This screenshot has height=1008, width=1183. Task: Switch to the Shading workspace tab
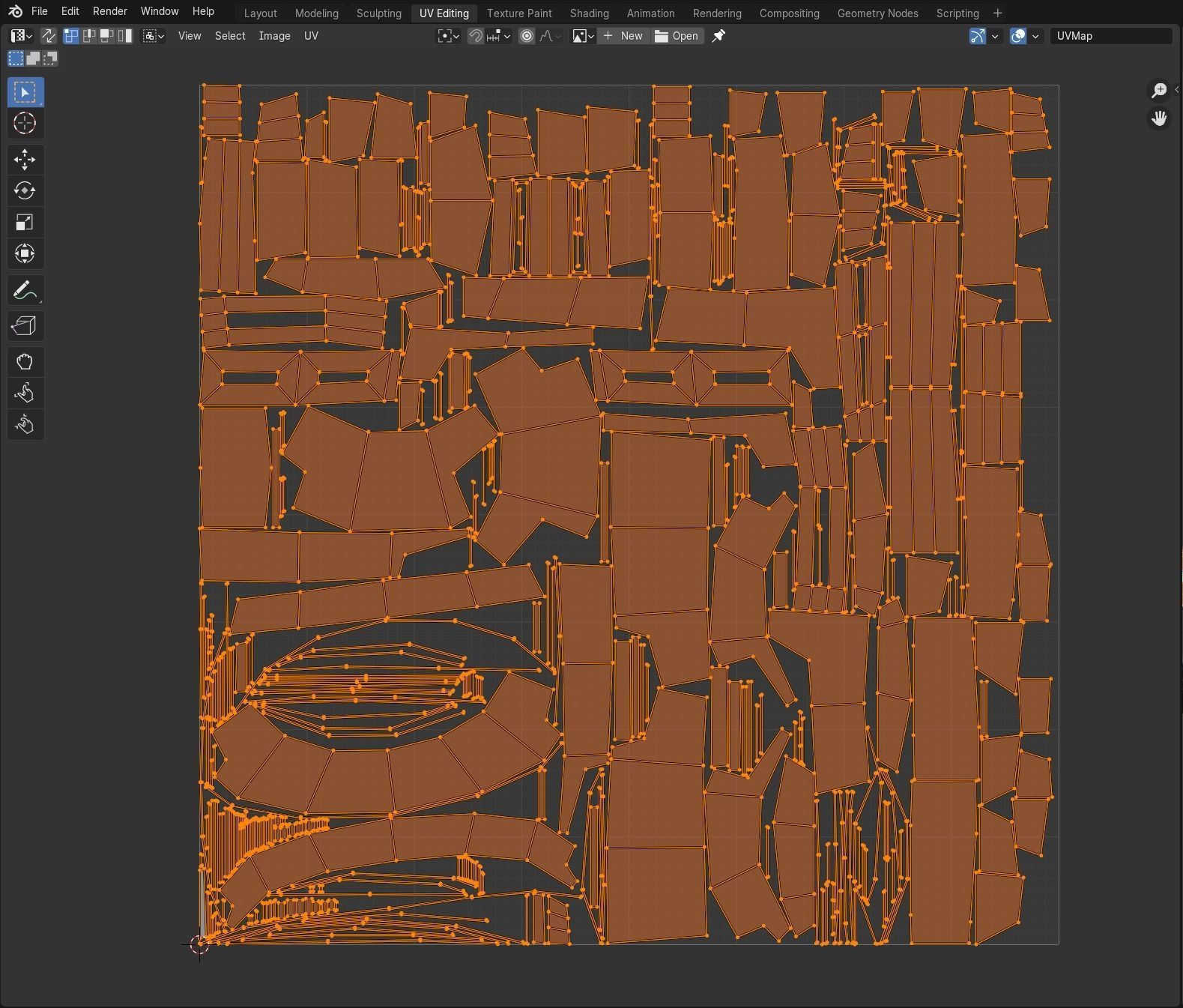point(590,13)
